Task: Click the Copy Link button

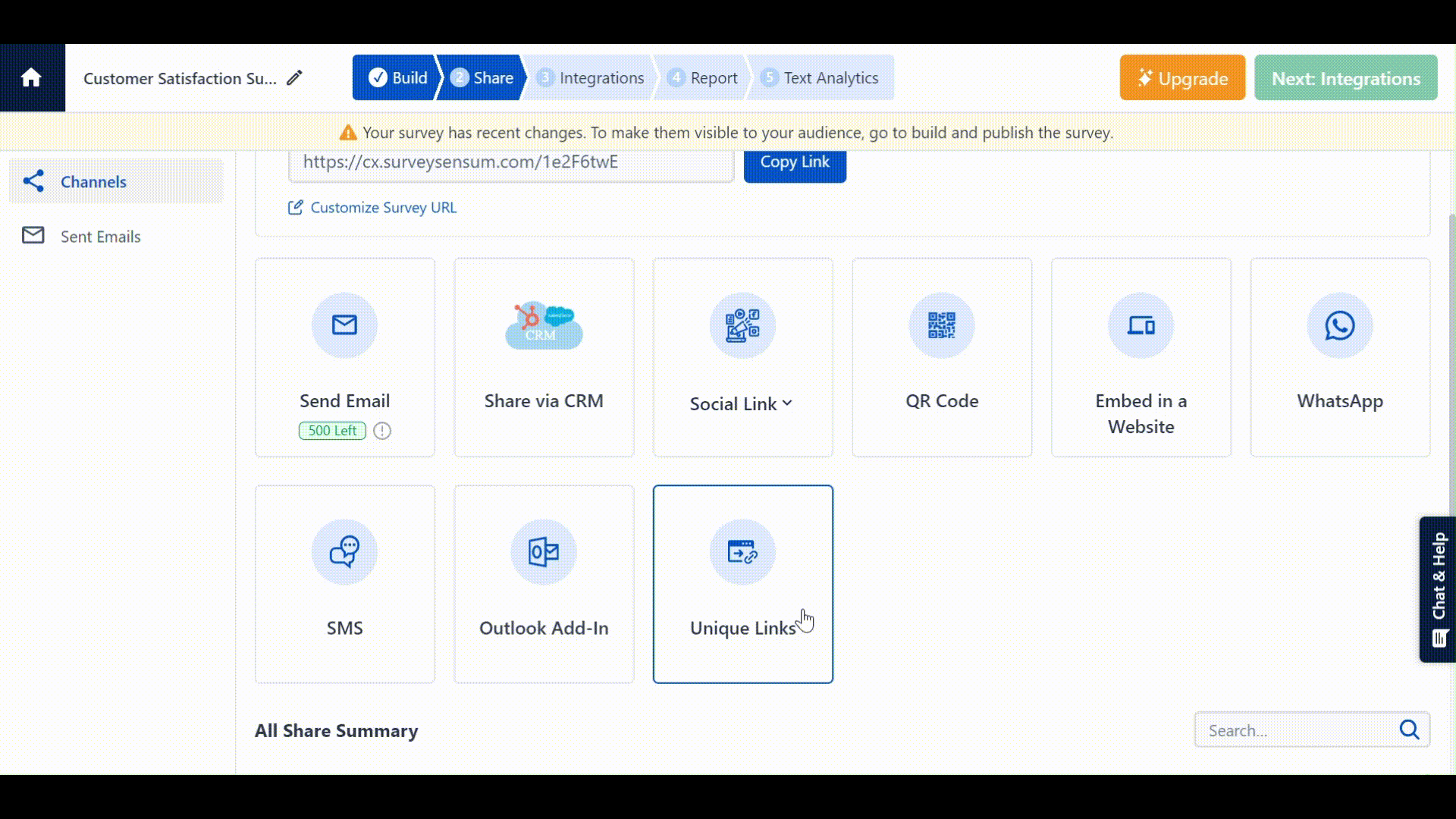Action: coord(795,162)
